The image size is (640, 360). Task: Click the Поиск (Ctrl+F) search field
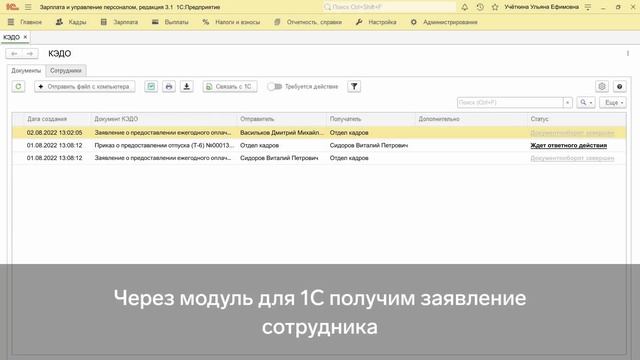click(510, 102)
